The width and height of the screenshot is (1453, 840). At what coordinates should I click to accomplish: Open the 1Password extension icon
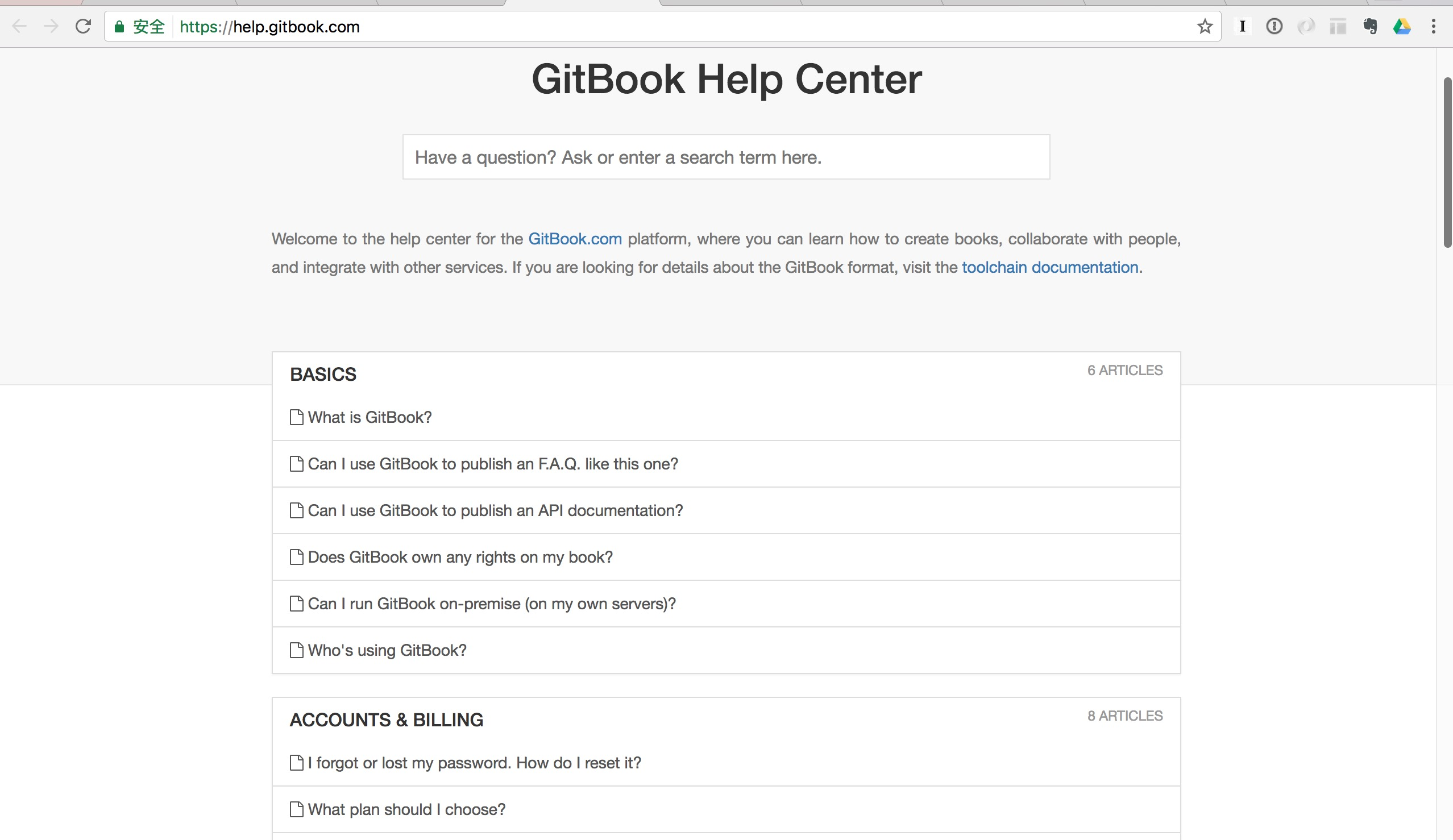(x=1275, y=27)
